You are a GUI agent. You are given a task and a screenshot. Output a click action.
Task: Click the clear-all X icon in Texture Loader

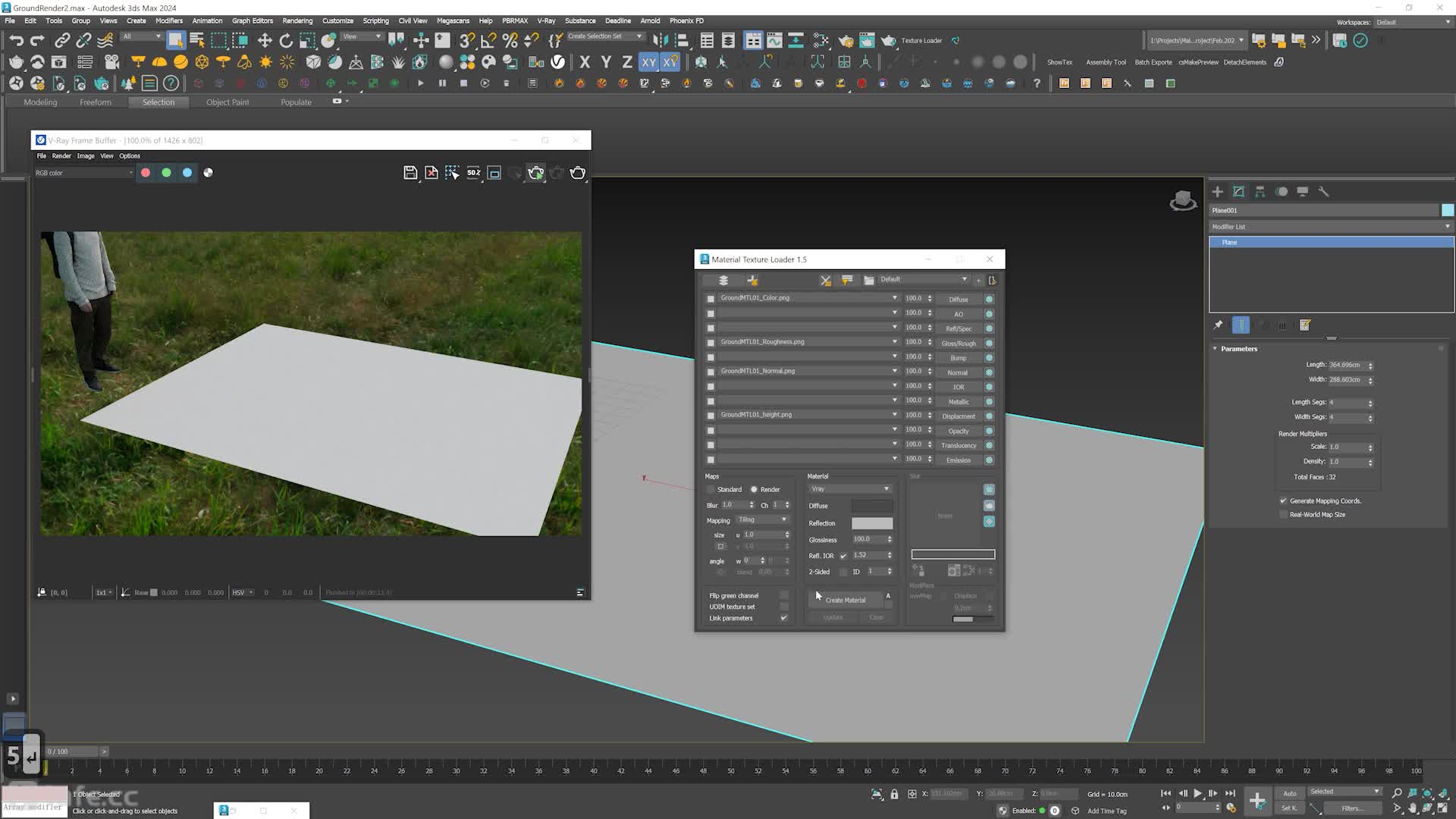pyautogui.click(x=826, y=281)
